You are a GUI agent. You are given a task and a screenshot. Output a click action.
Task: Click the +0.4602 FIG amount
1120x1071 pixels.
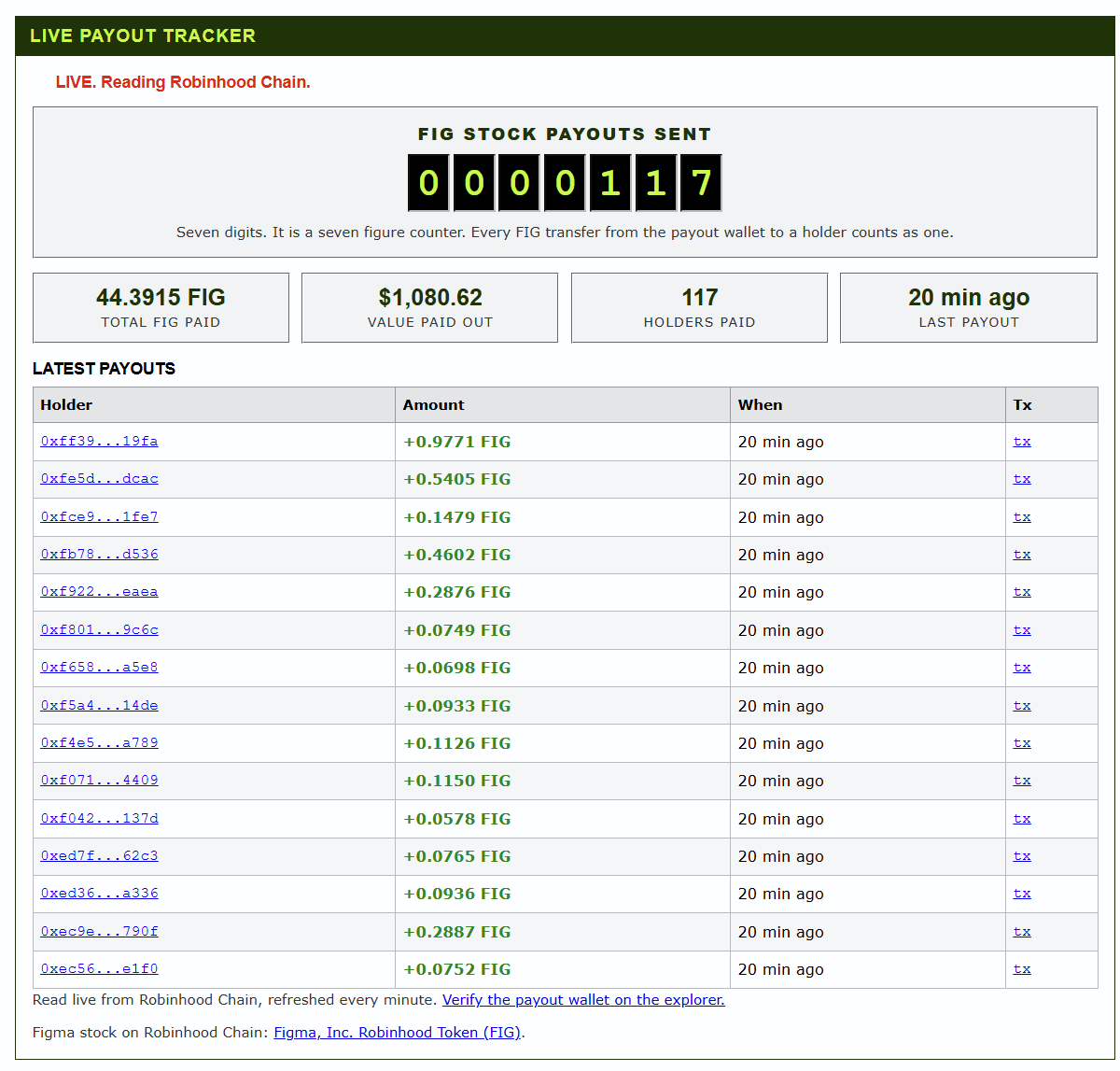(457, 555)
